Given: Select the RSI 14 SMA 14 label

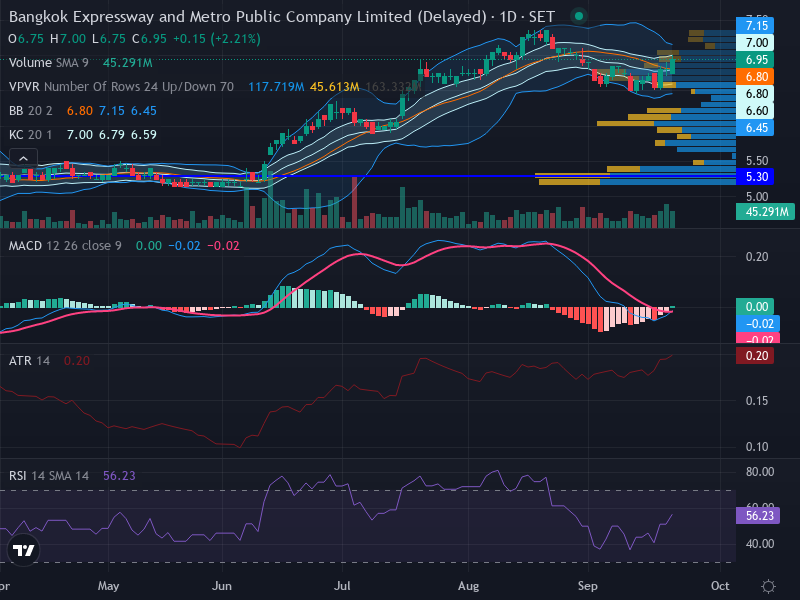Looking at the screenshot, I should tap(48, 476).
